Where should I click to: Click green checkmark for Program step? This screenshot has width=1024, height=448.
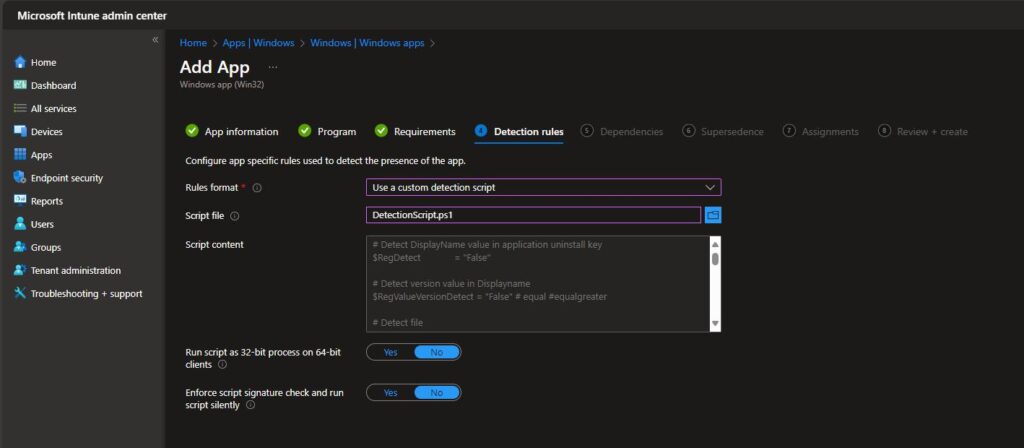click(304, 131)
